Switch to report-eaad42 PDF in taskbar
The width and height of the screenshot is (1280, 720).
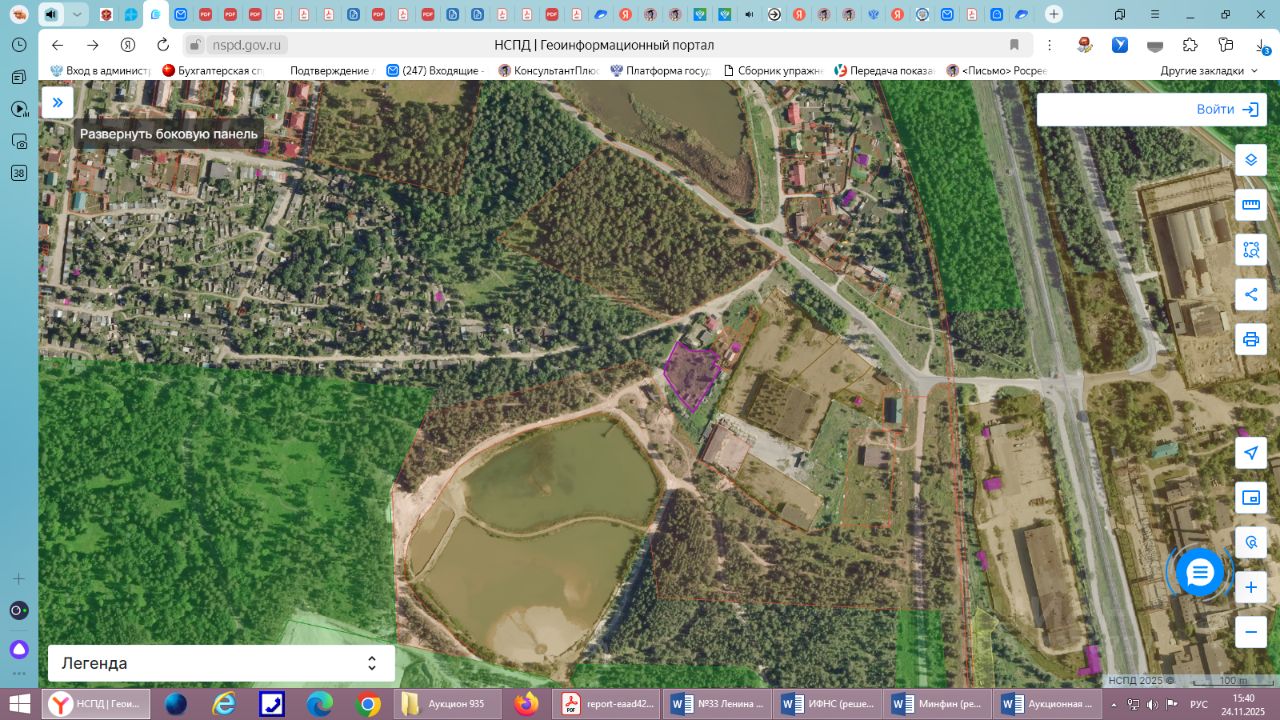607,704
